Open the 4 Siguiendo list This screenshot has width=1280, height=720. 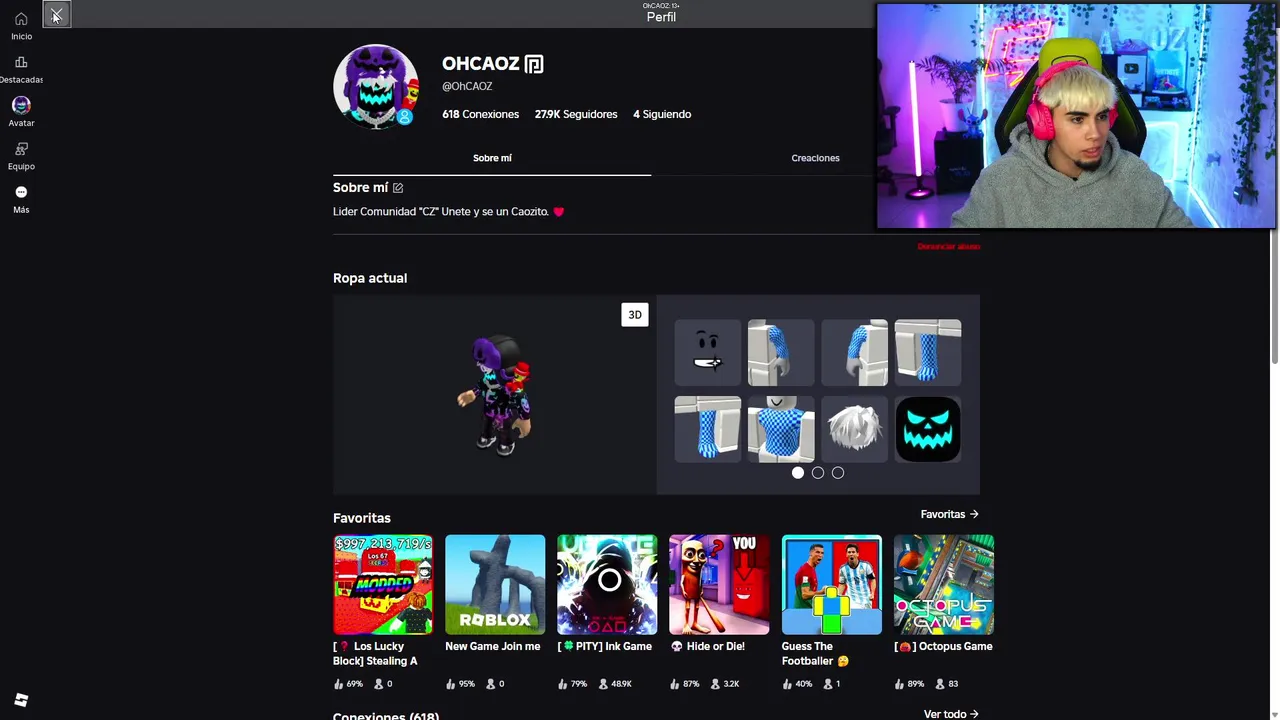pos(662,114)
